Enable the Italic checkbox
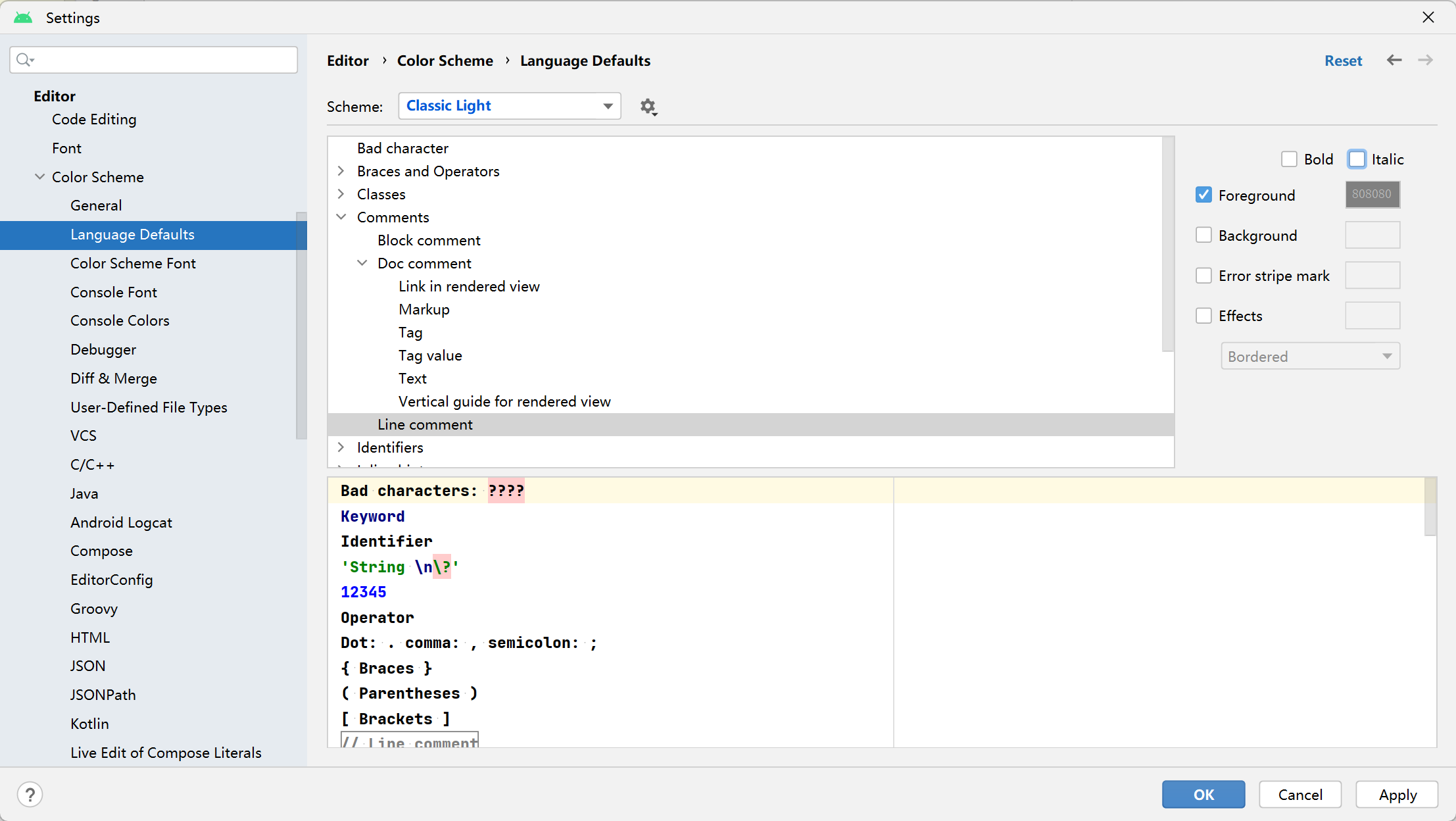This screenshot has width=1456, height=821. (x=1357, y=159)
